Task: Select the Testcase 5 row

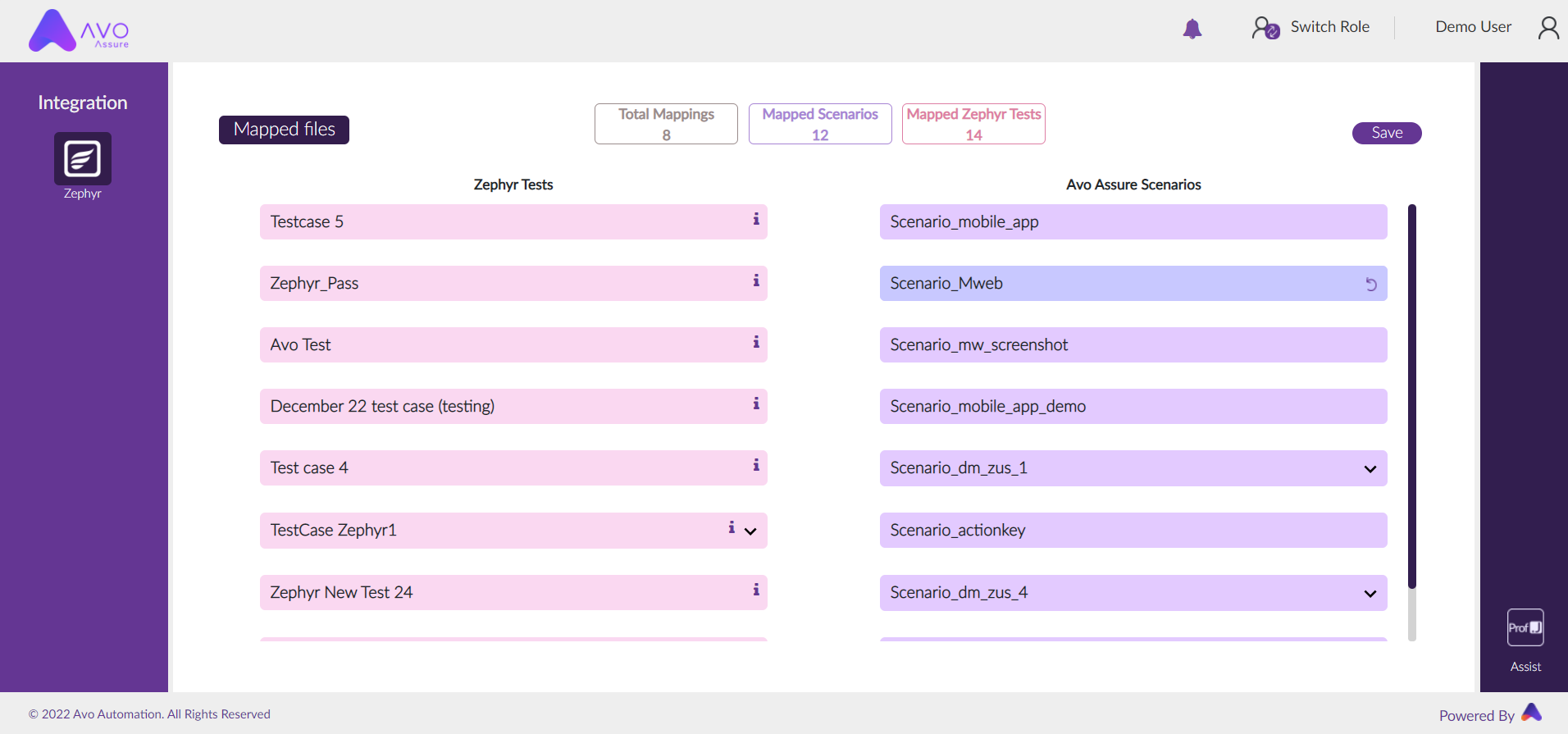Action: (513, 221)
